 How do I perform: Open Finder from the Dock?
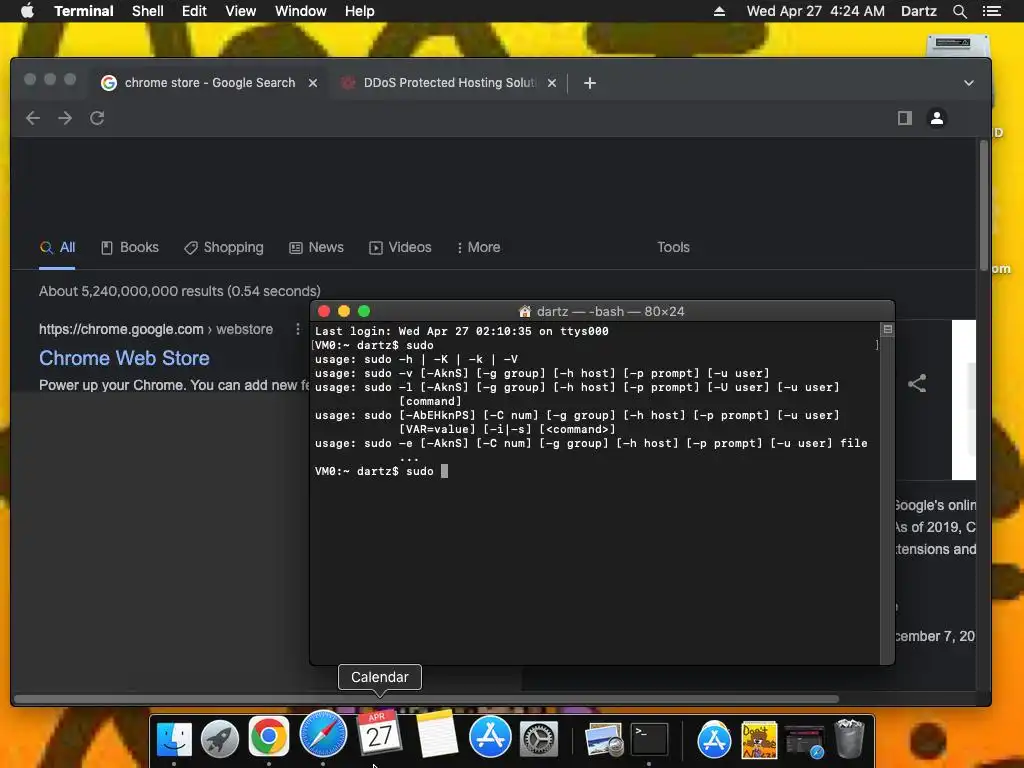[174, 738]
